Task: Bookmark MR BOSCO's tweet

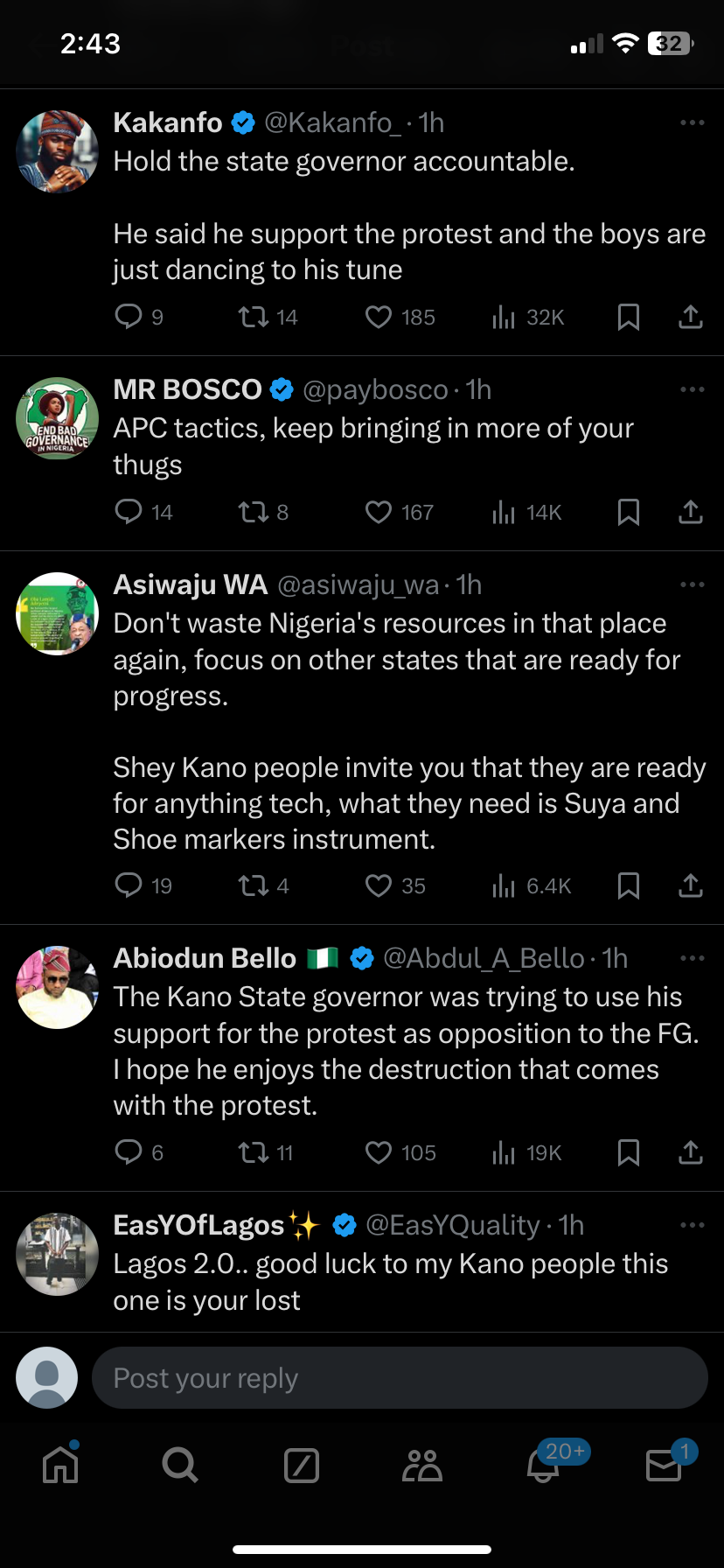Action: pos(629,512)
